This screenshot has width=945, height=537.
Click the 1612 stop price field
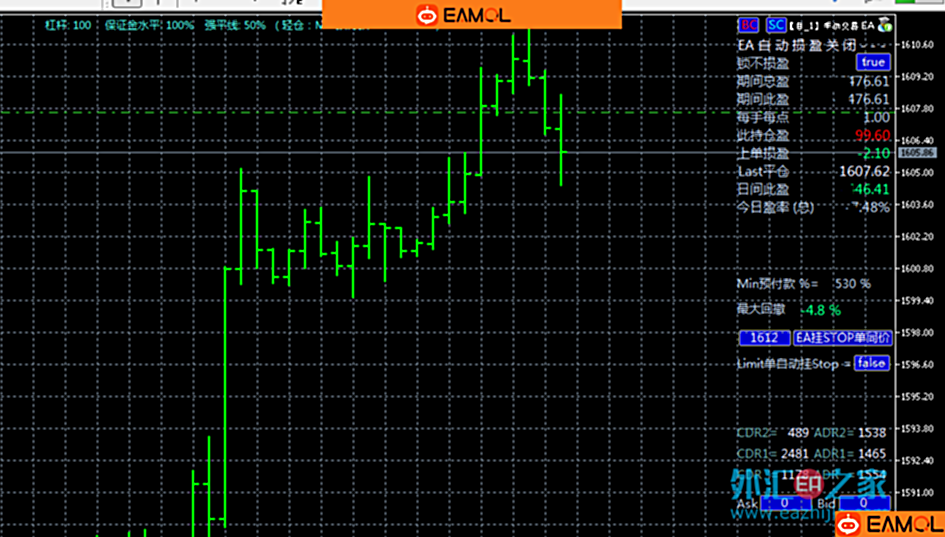pyautogui.click(x=764, y=337)
